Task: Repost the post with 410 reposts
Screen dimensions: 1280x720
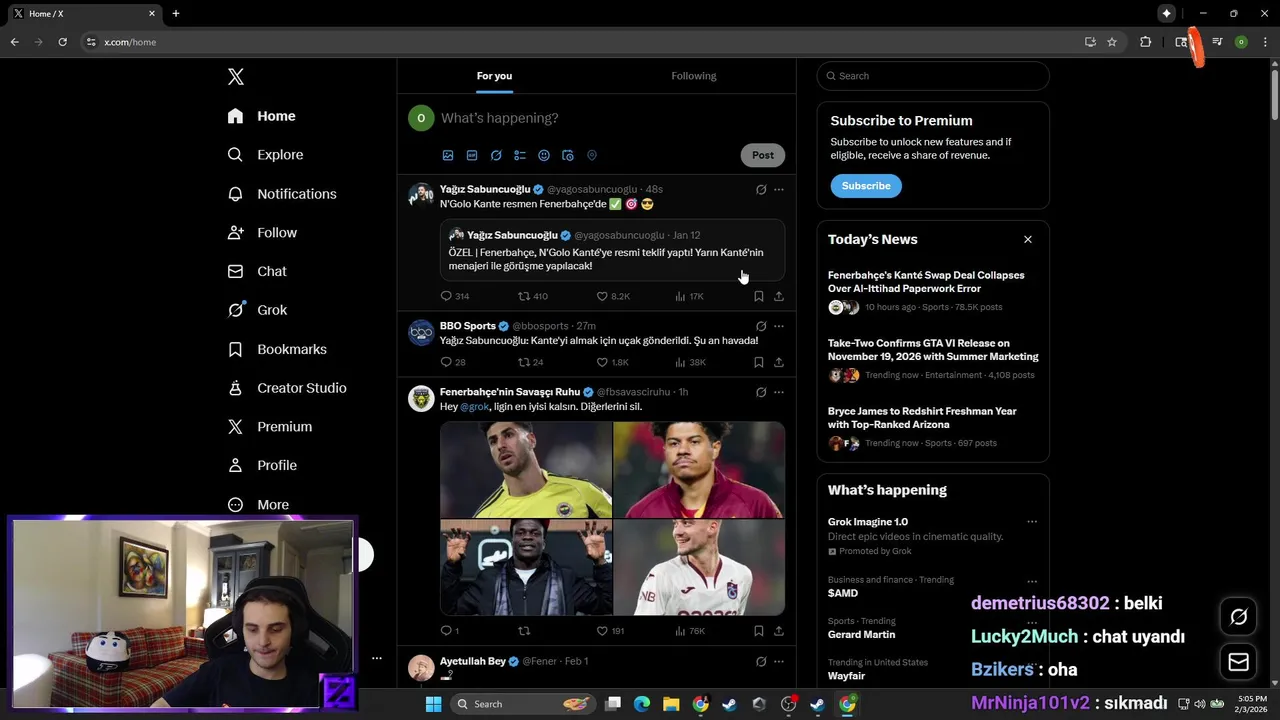Action: click(x=533, y=296)
